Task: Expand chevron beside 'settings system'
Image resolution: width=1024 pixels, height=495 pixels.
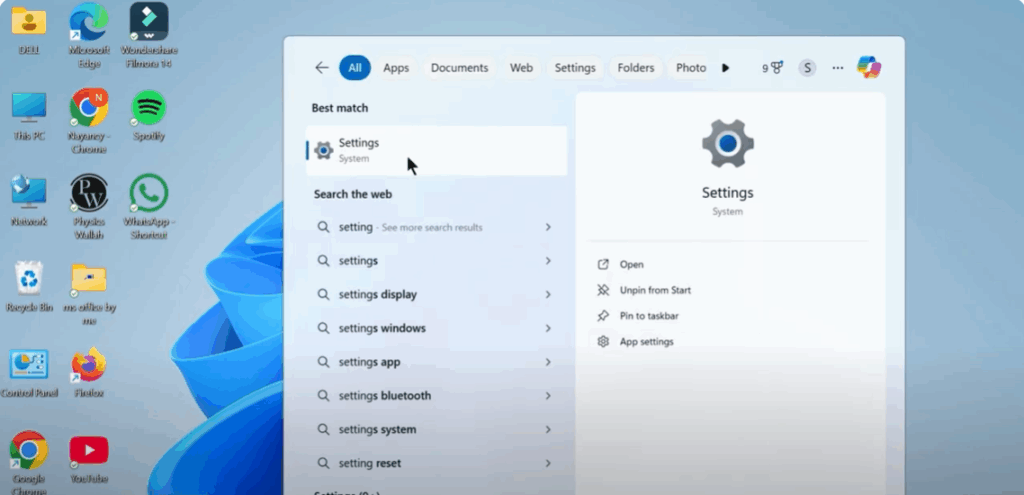Action: (x=548, y=430)
